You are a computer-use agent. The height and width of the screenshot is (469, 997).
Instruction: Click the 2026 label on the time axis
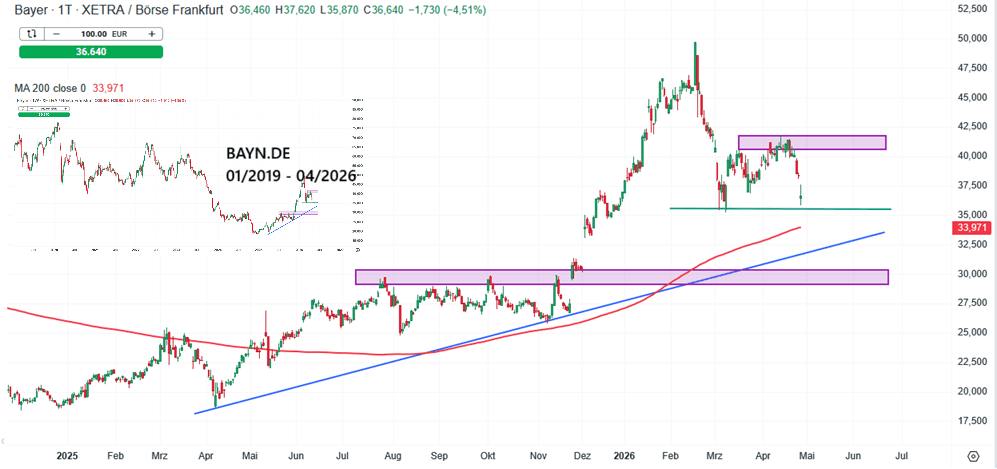point(624,456)
